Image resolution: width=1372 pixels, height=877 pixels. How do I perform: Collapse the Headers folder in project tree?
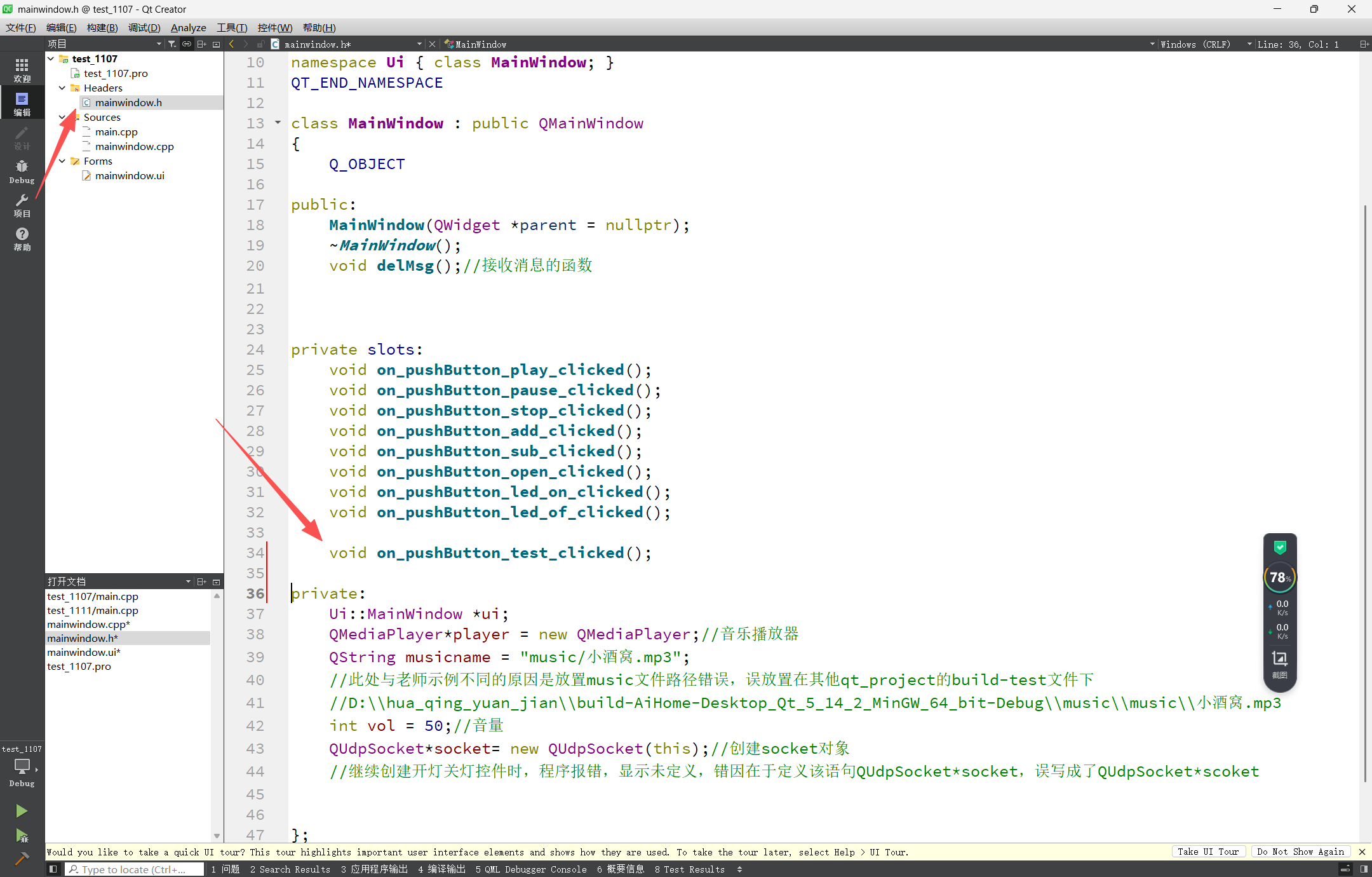click(62, 88)
